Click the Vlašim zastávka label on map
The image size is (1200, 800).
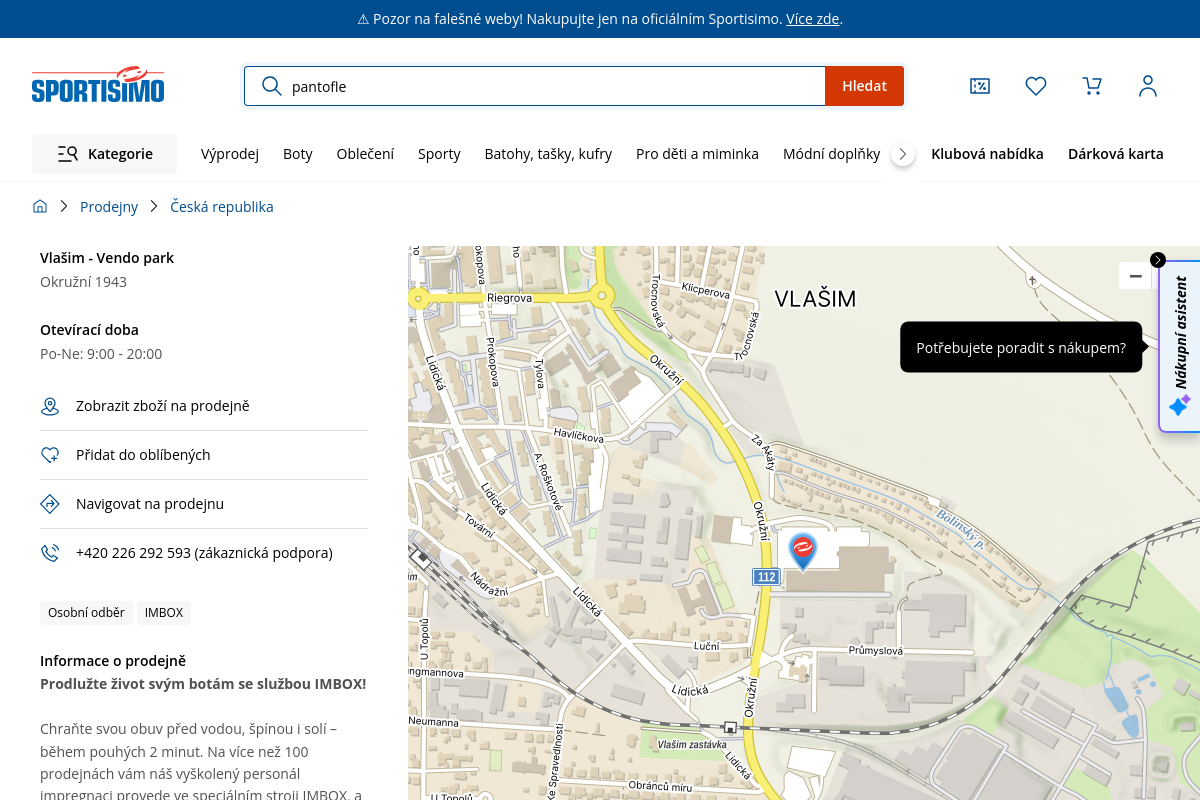[x=692, y=745]
